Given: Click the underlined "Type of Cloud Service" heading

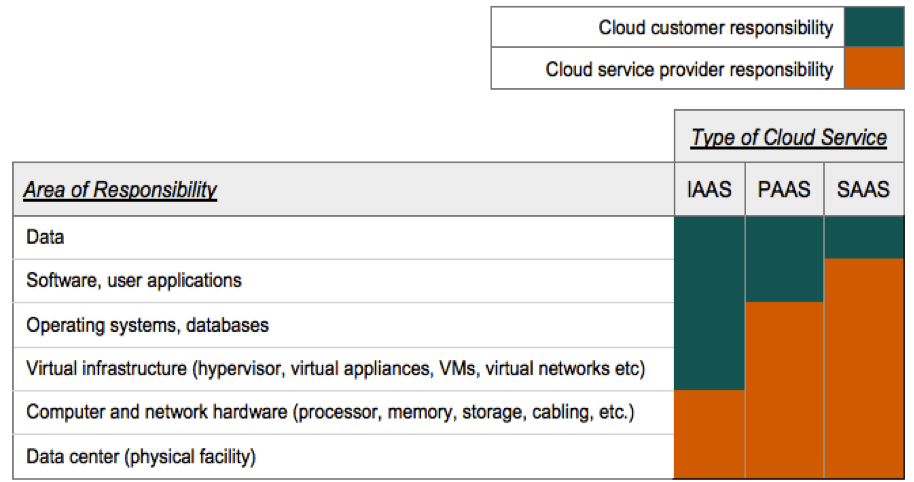Looking at the screenshot, I should click(x=788, y=138).
